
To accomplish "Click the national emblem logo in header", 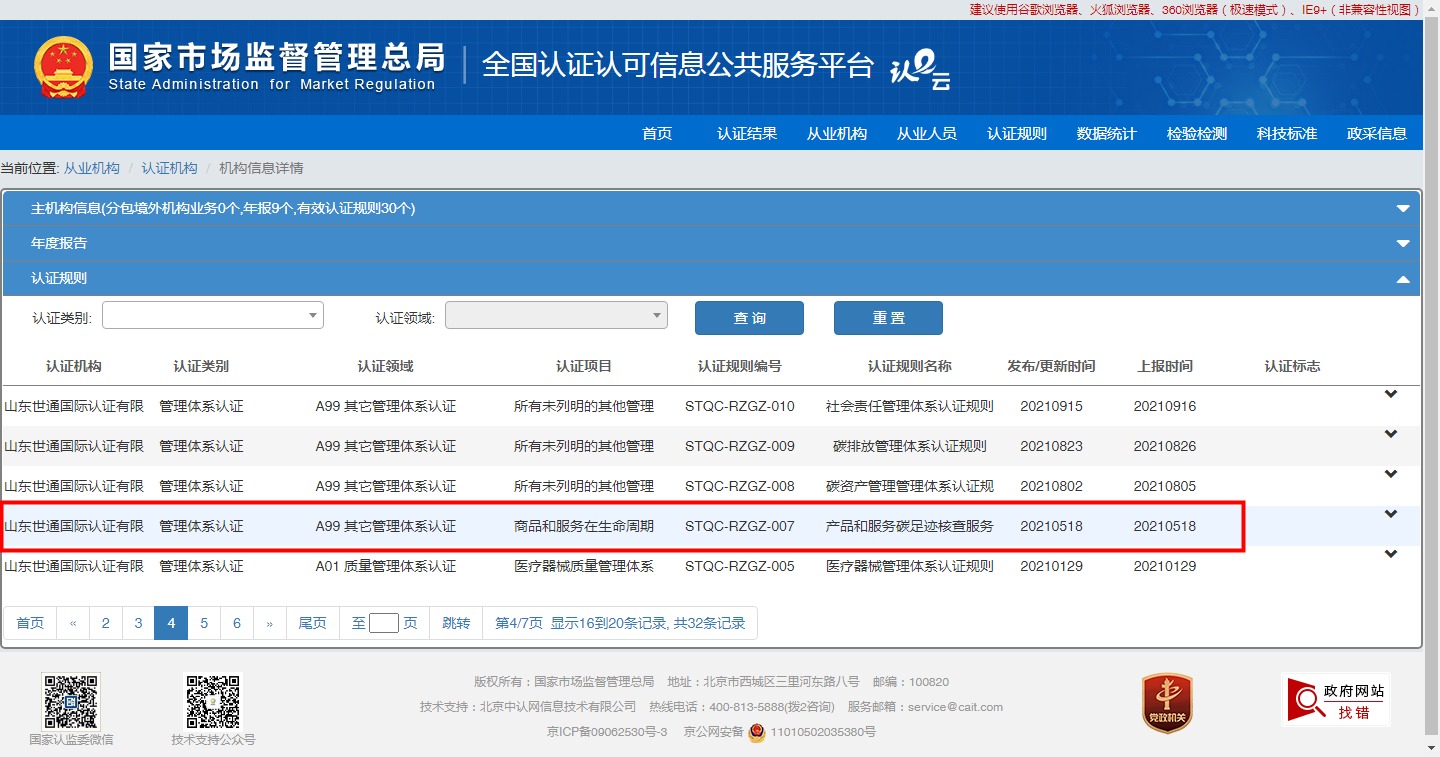I will [x=62, y=68].
